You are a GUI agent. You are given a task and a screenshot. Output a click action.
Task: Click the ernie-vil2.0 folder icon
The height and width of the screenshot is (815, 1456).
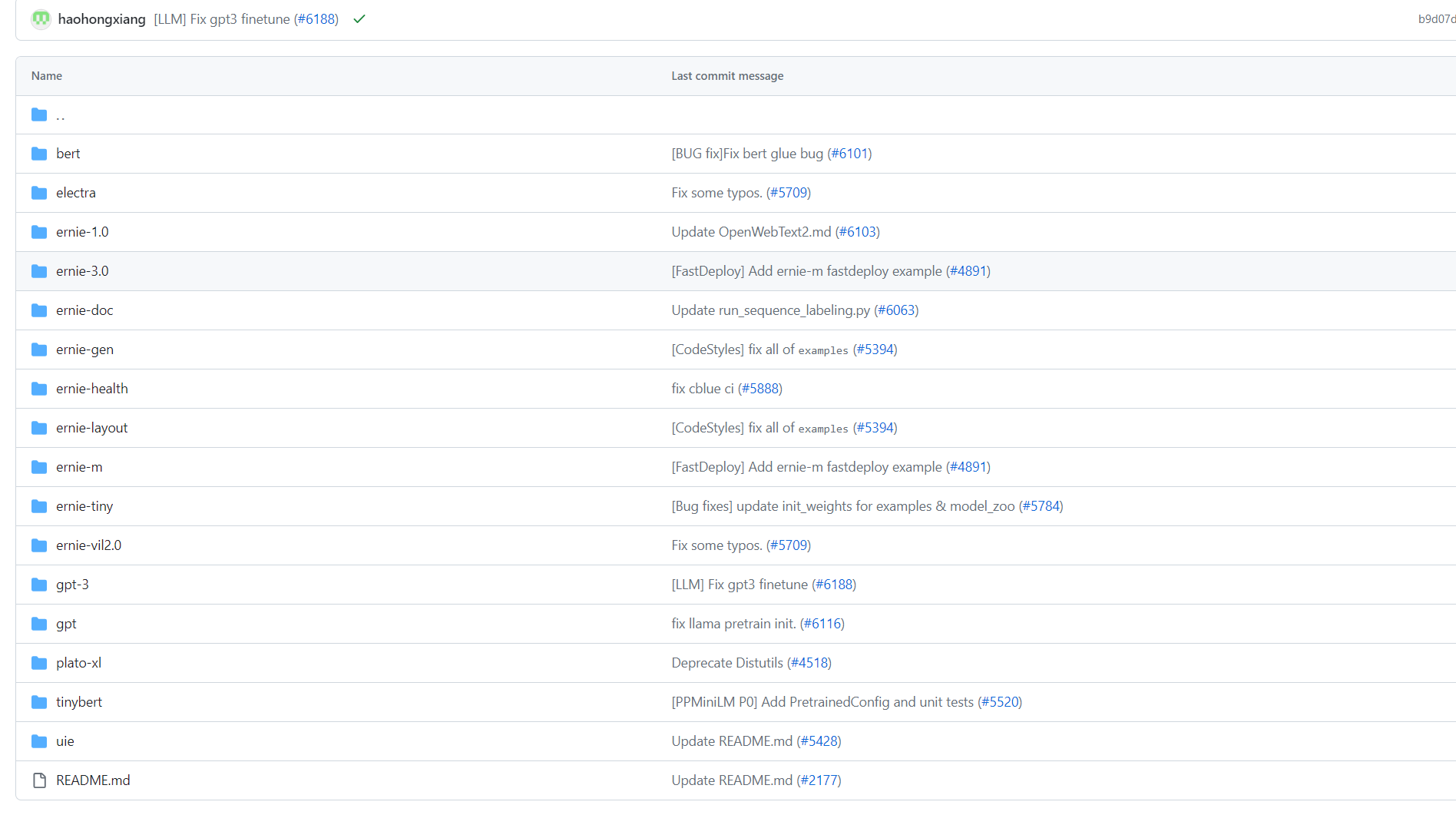pos(39,545)
